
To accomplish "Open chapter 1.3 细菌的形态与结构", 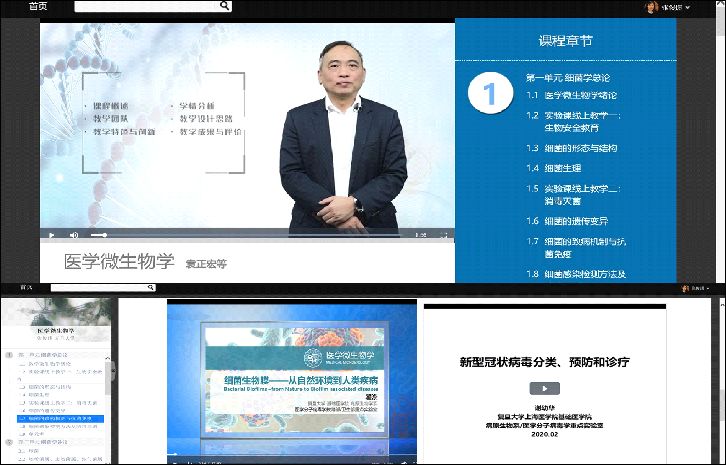I will point(571,148).
